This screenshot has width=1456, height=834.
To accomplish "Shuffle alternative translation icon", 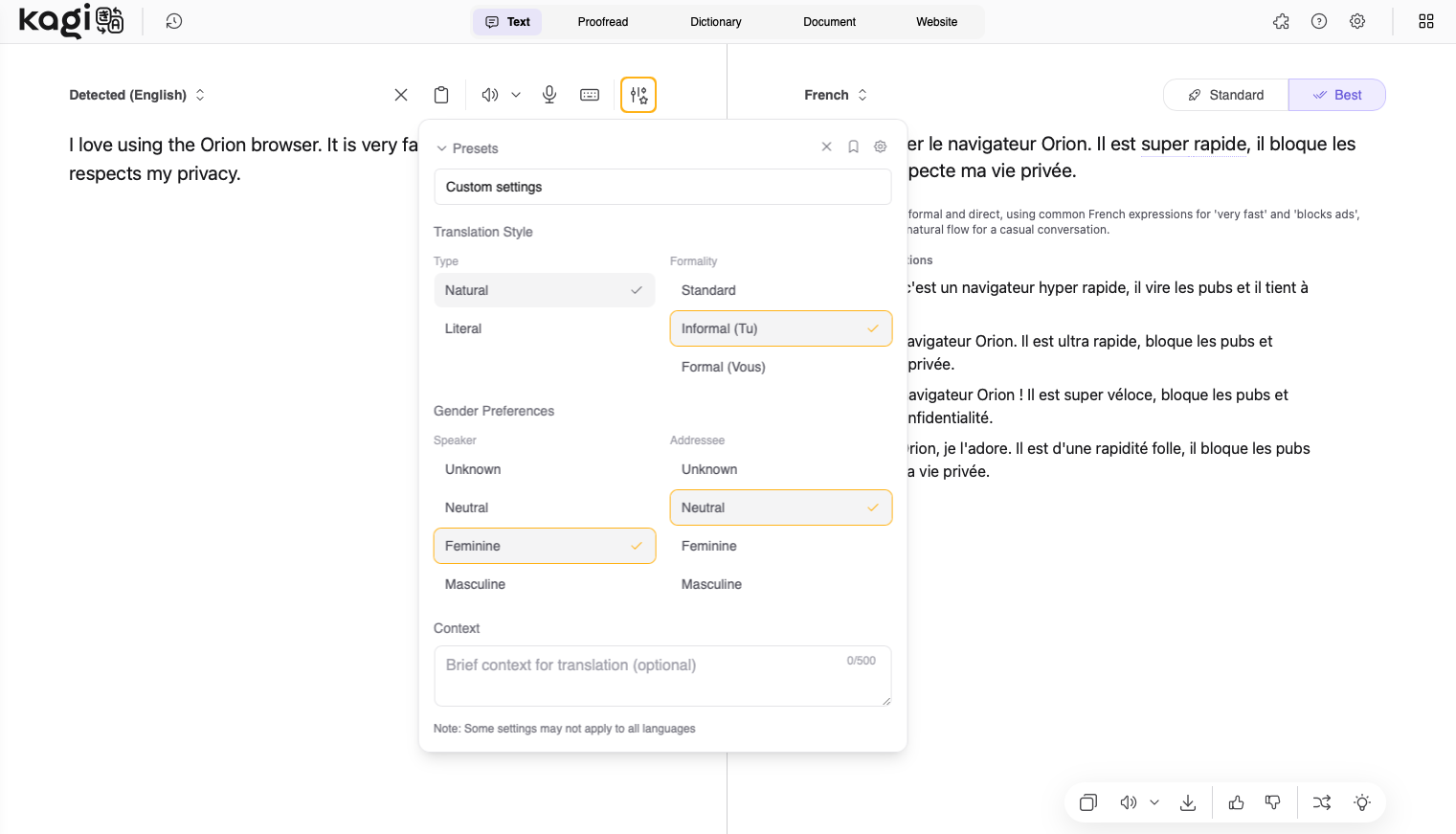I will 1322,802.
